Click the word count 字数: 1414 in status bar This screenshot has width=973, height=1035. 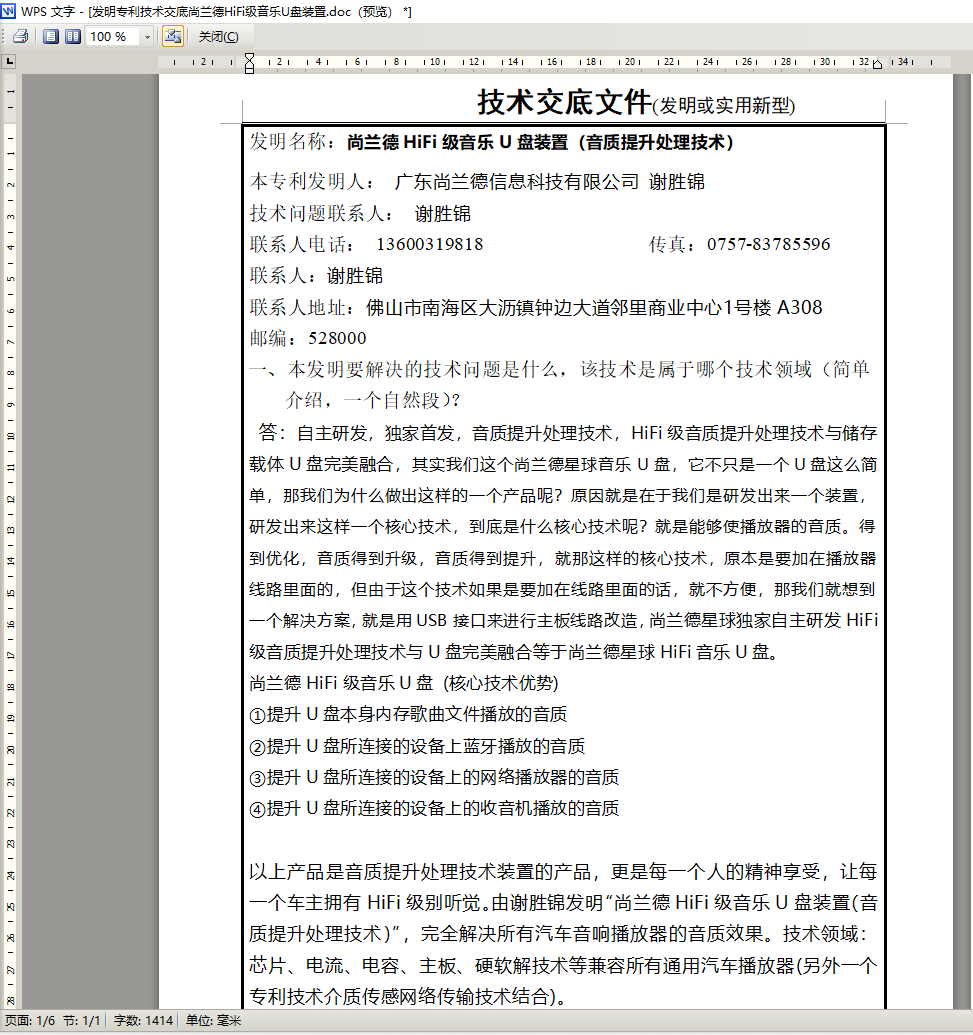143,1021
